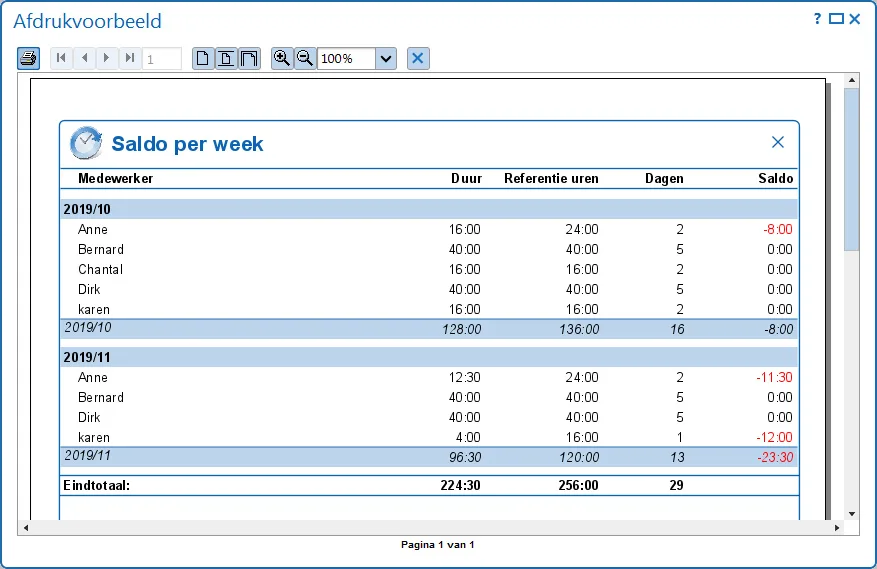The width and height of the screenshot is (877, 569).
Task: Go to the first page
Action: (62, 58)
